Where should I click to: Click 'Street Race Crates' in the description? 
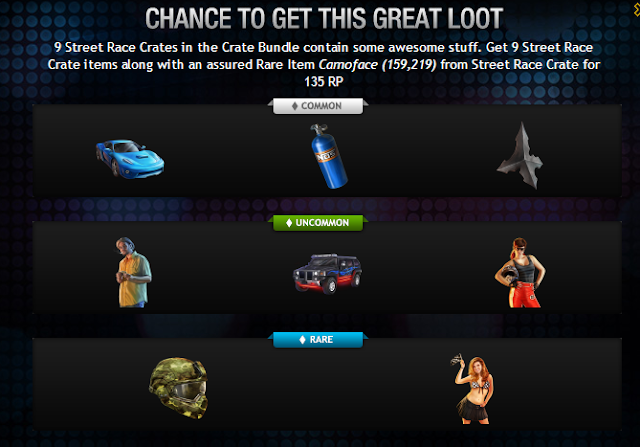point(121,47)
